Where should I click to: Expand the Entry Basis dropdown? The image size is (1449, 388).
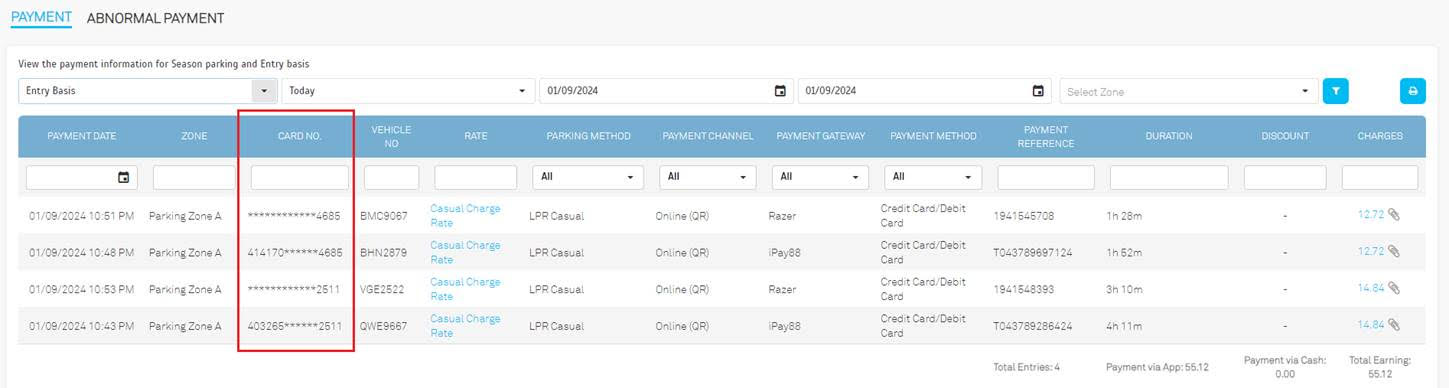pos(148,91)
